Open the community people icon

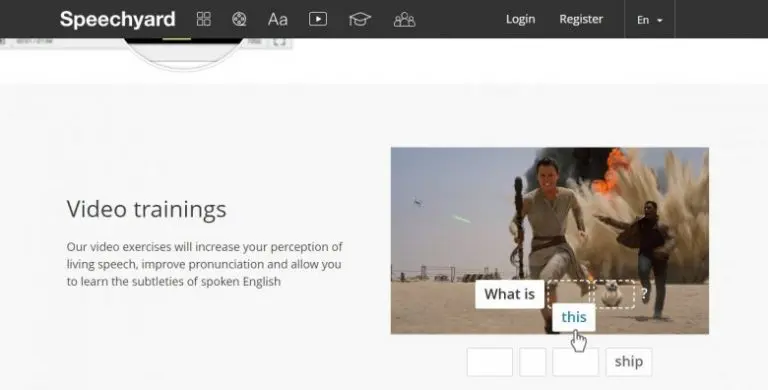[405, 20]
